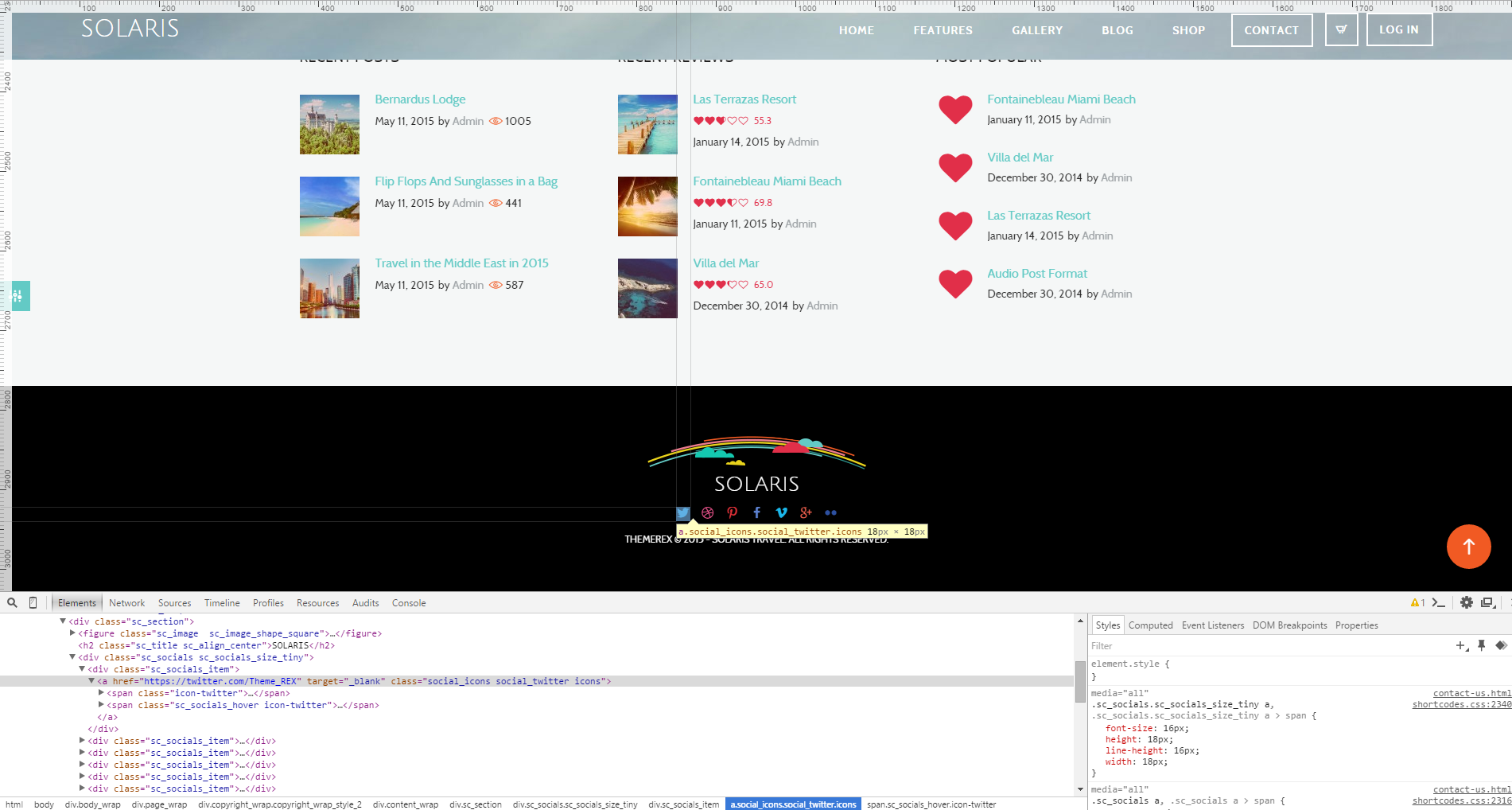
Task: Expand the figure sc_image node
Action: pos(72,633)
